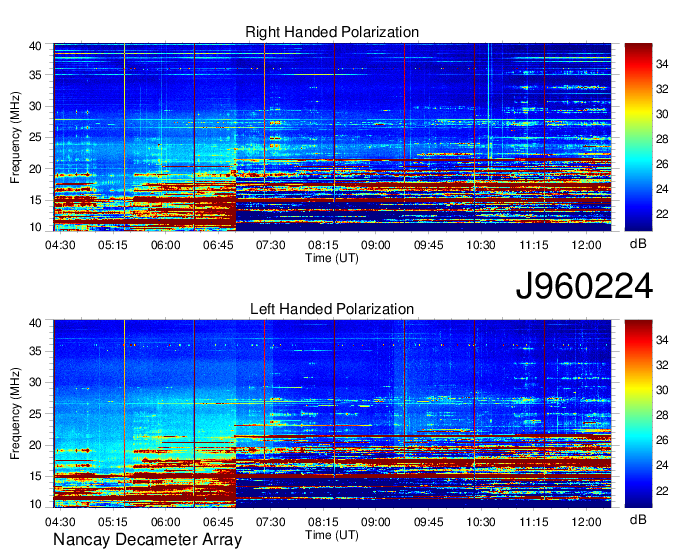Viewport: 680px width, 552px height.
Task: Click the bottom plot's "Time (UT)" label
Action: [332, 535]
